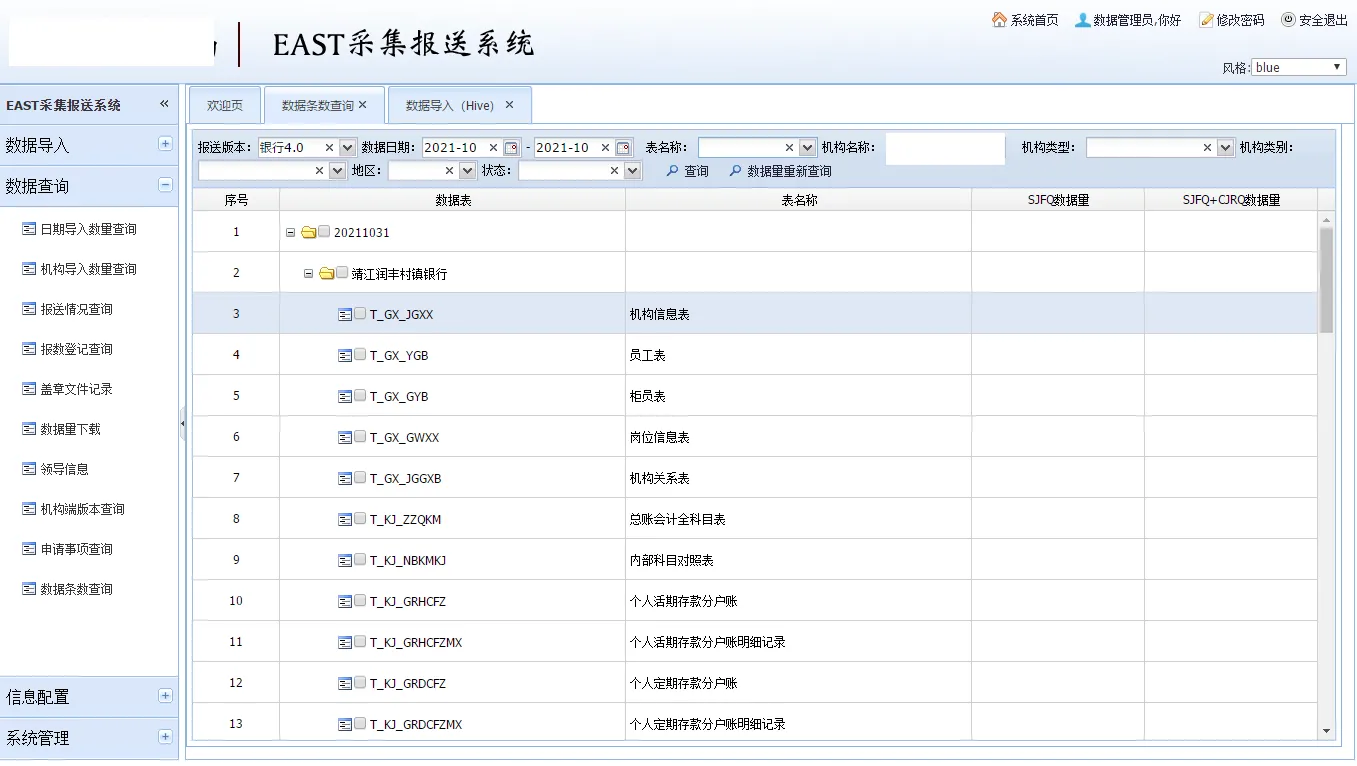Click the folder icon beside 20211031

(x=309, y=232)
